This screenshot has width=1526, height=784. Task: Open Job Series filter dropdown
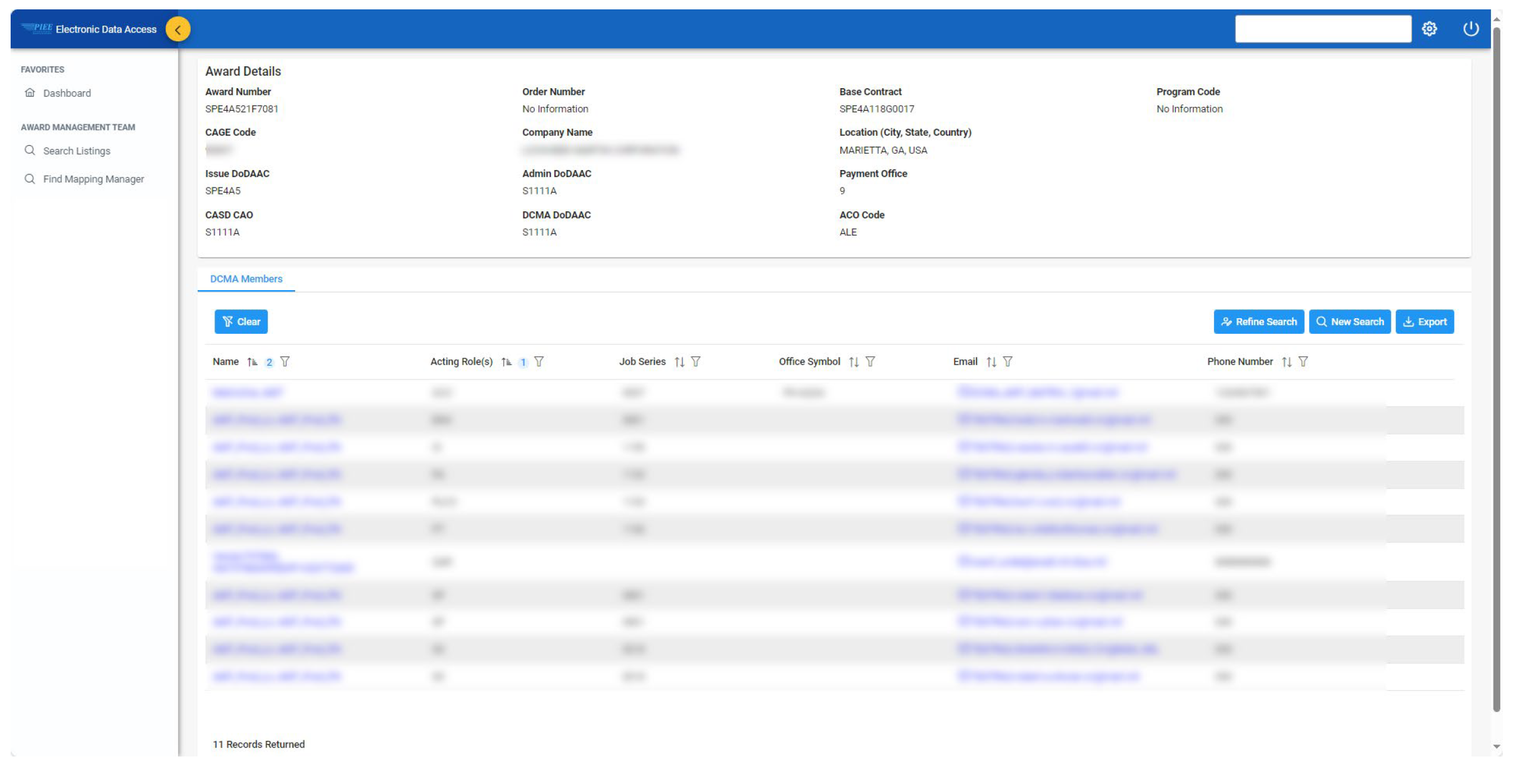695,362
